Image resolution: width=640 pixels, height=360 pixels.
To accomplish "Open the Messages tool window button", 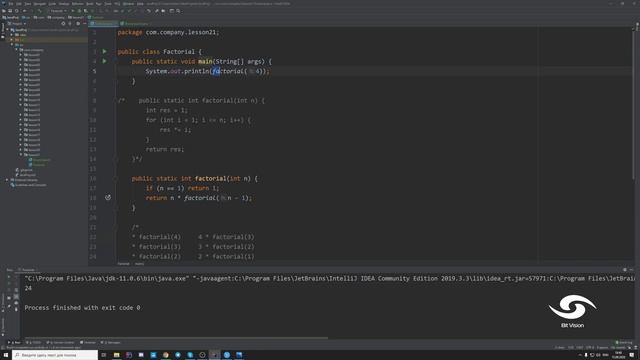I will [x=111, y=342].
